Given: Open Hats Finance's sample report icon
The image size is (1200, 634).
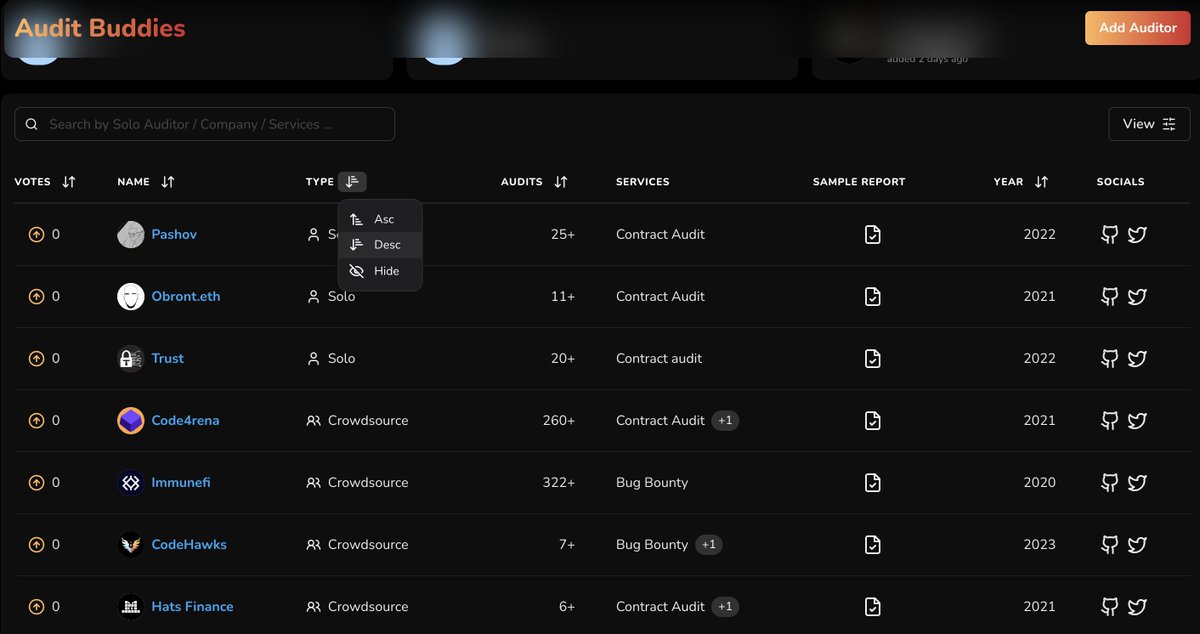Looking at the screenshot, I should coord(873,607).
